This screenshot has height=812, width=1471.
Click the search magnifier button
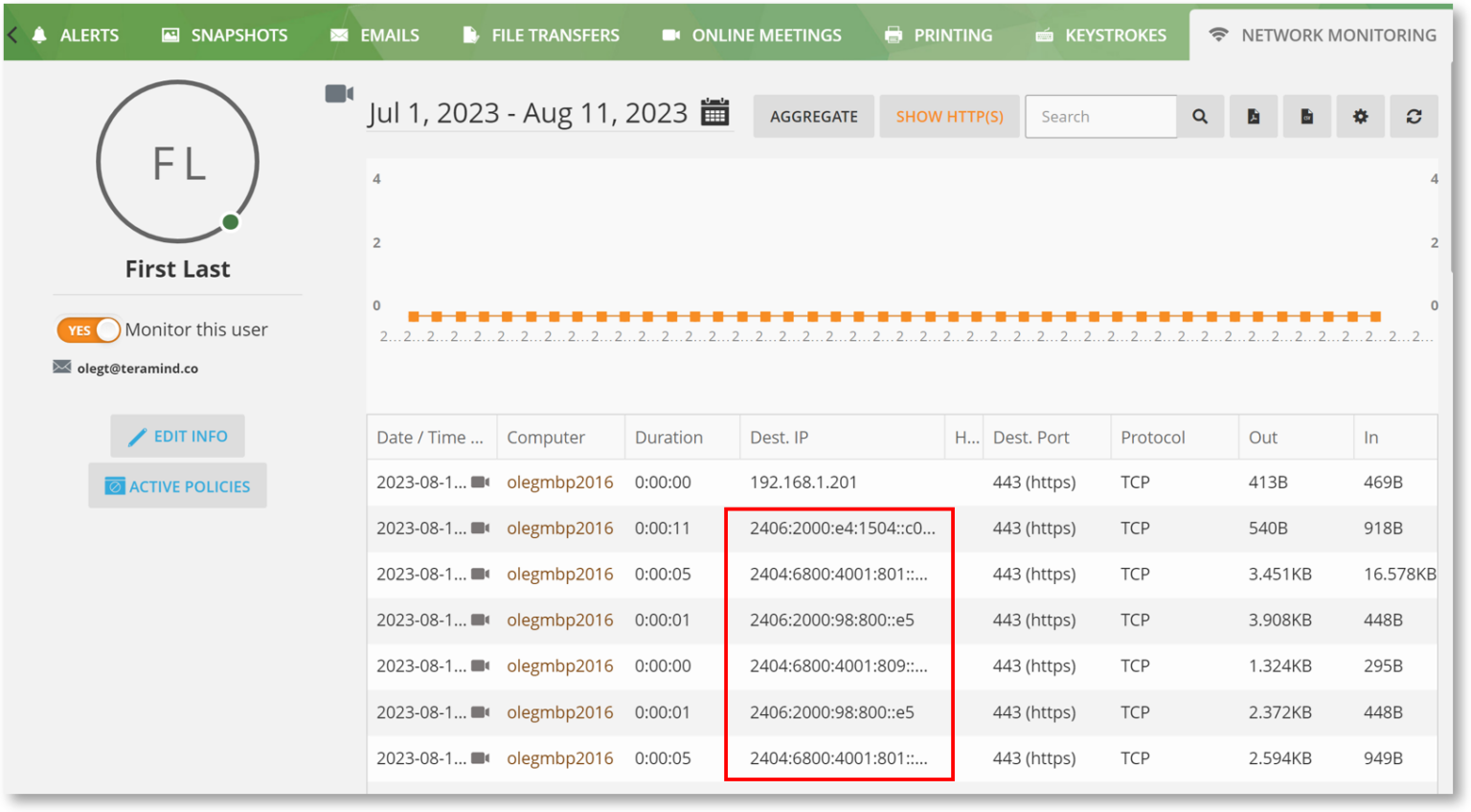tap(1200, 117)
